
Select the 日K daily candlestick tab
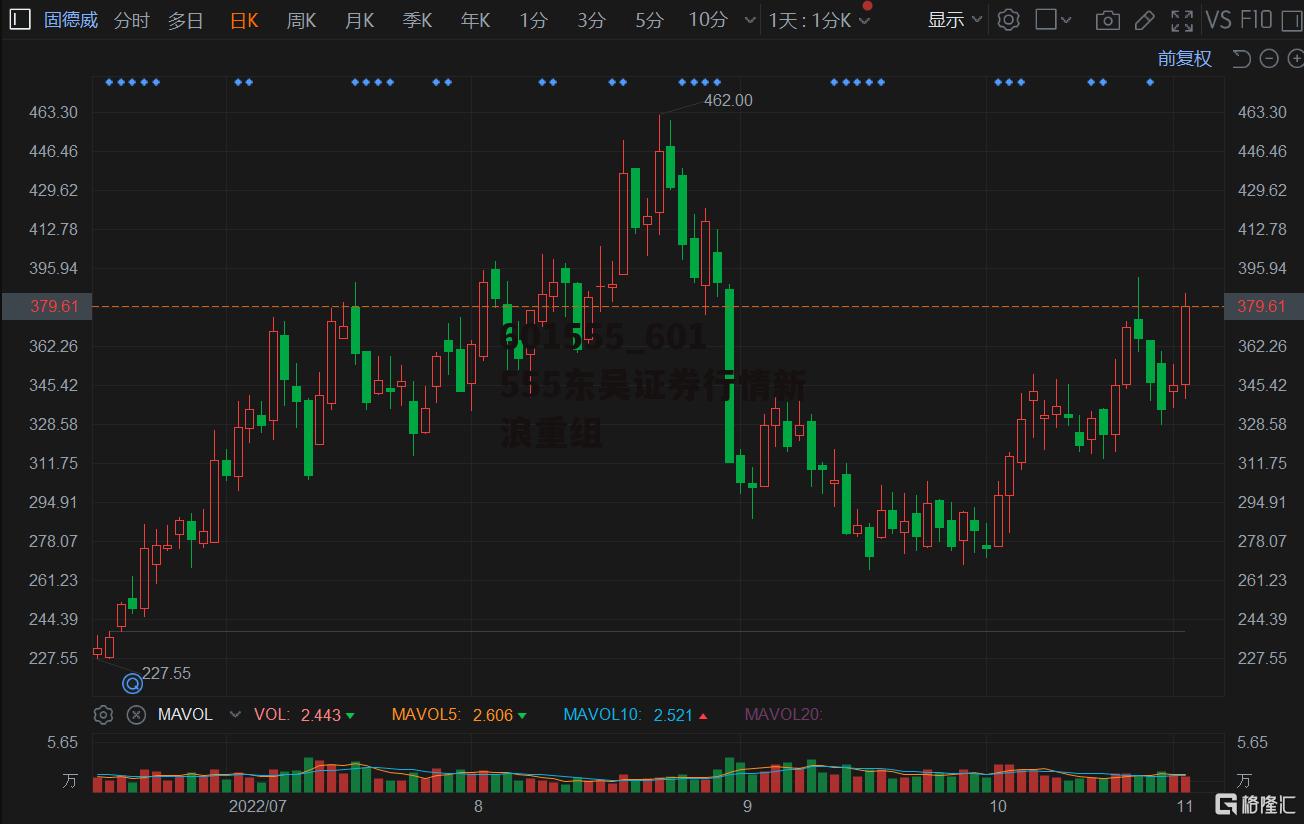pos(244,20)
